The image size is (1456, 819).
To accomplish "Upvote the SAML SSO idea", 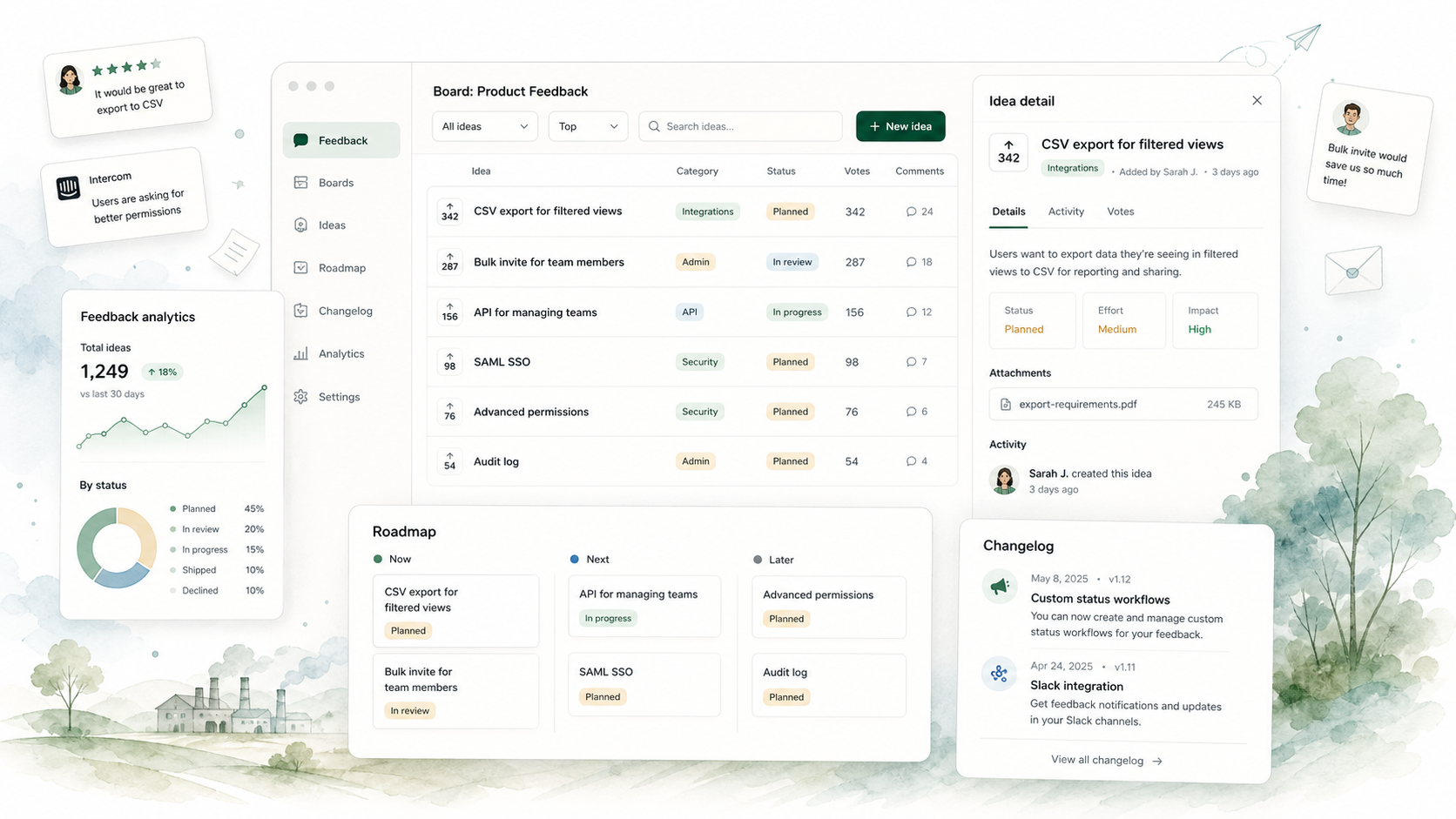I will [449, 361].
